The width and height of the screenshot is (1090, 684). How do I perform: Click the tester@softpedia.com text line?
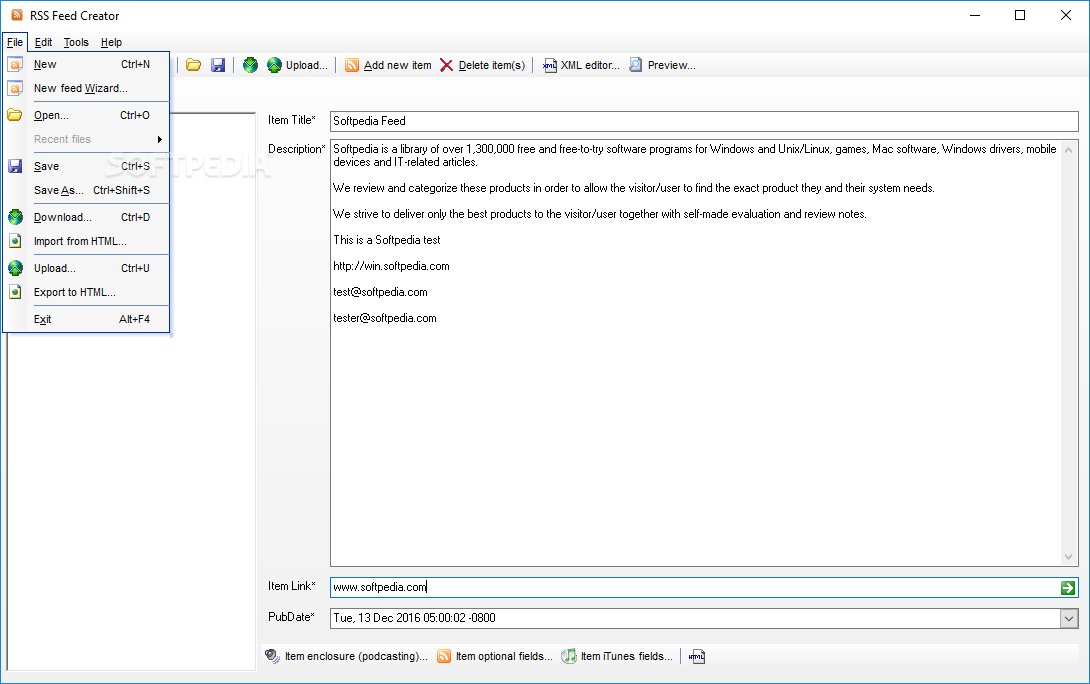(384, 318)
